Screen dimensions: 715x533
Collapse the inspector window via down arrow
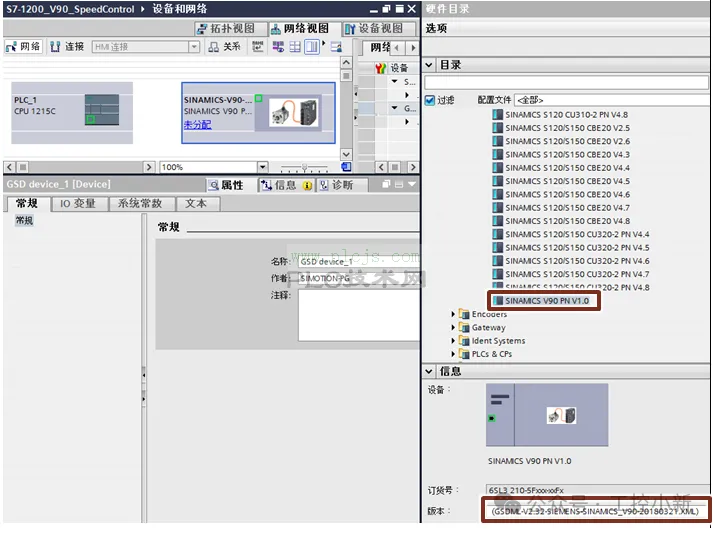click(x=412, y=184)
